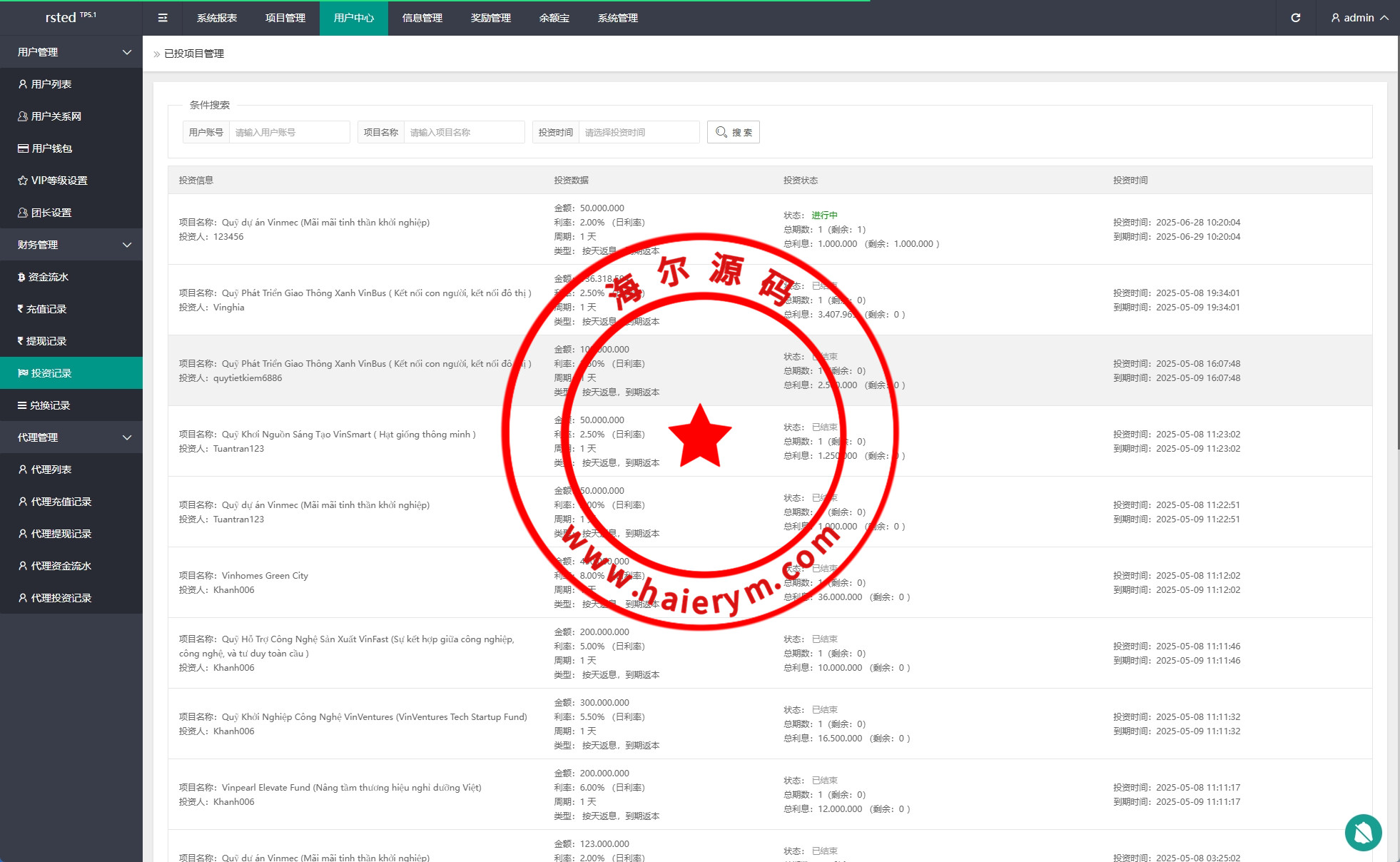
Task: Open 系统报表 top menu
Action: pyautogui.click(x=217, y=18)
